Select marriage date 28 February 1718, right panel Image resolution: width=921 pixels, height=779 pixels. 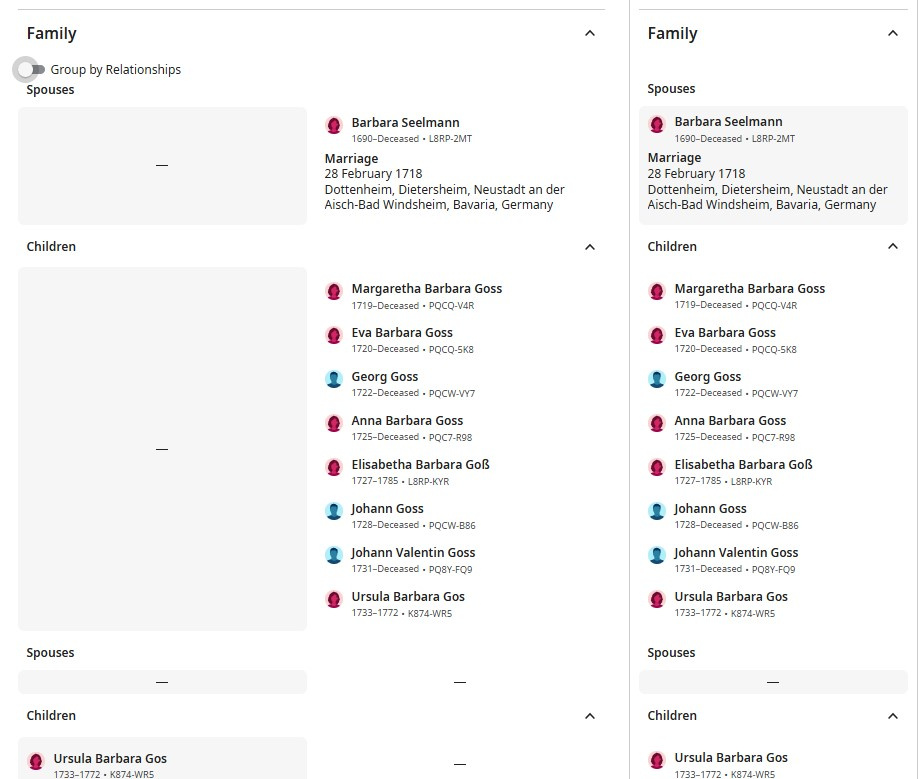(x=697, y=174)
